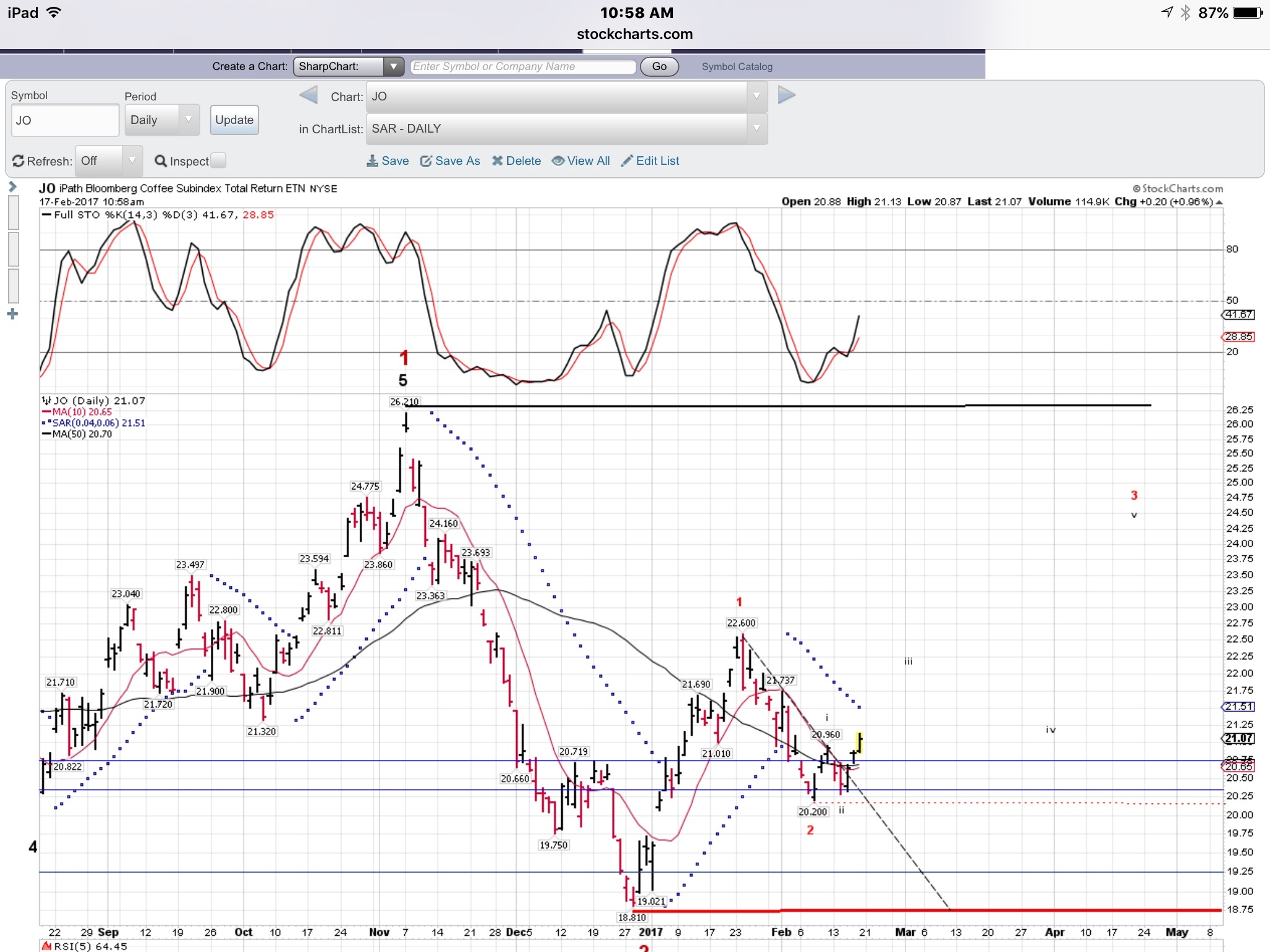Open Edit List

(x=650, y=161)
